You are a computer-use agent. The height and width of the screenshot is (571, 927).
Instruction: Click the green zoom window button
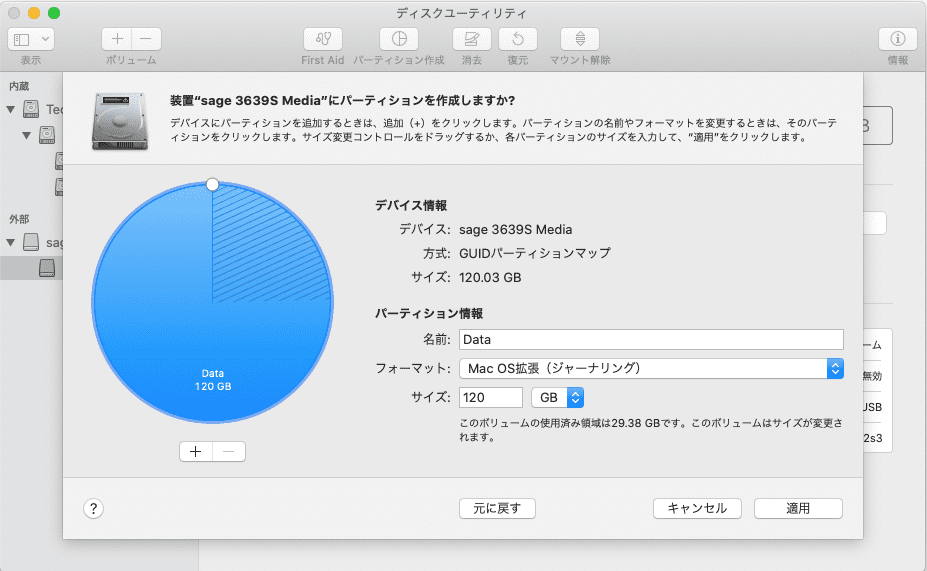coord(54,13)
